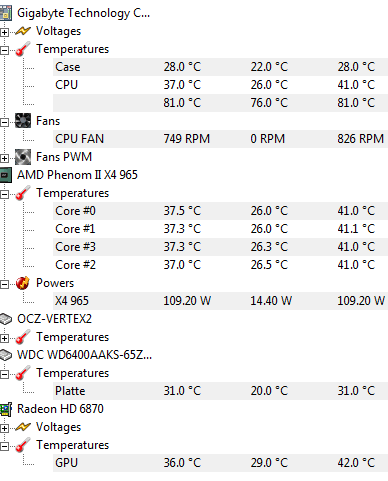The width and height of the screenshot is (388, 481).
Task: Click the fan icon next to Fans PWM
Action: [23, 157]
